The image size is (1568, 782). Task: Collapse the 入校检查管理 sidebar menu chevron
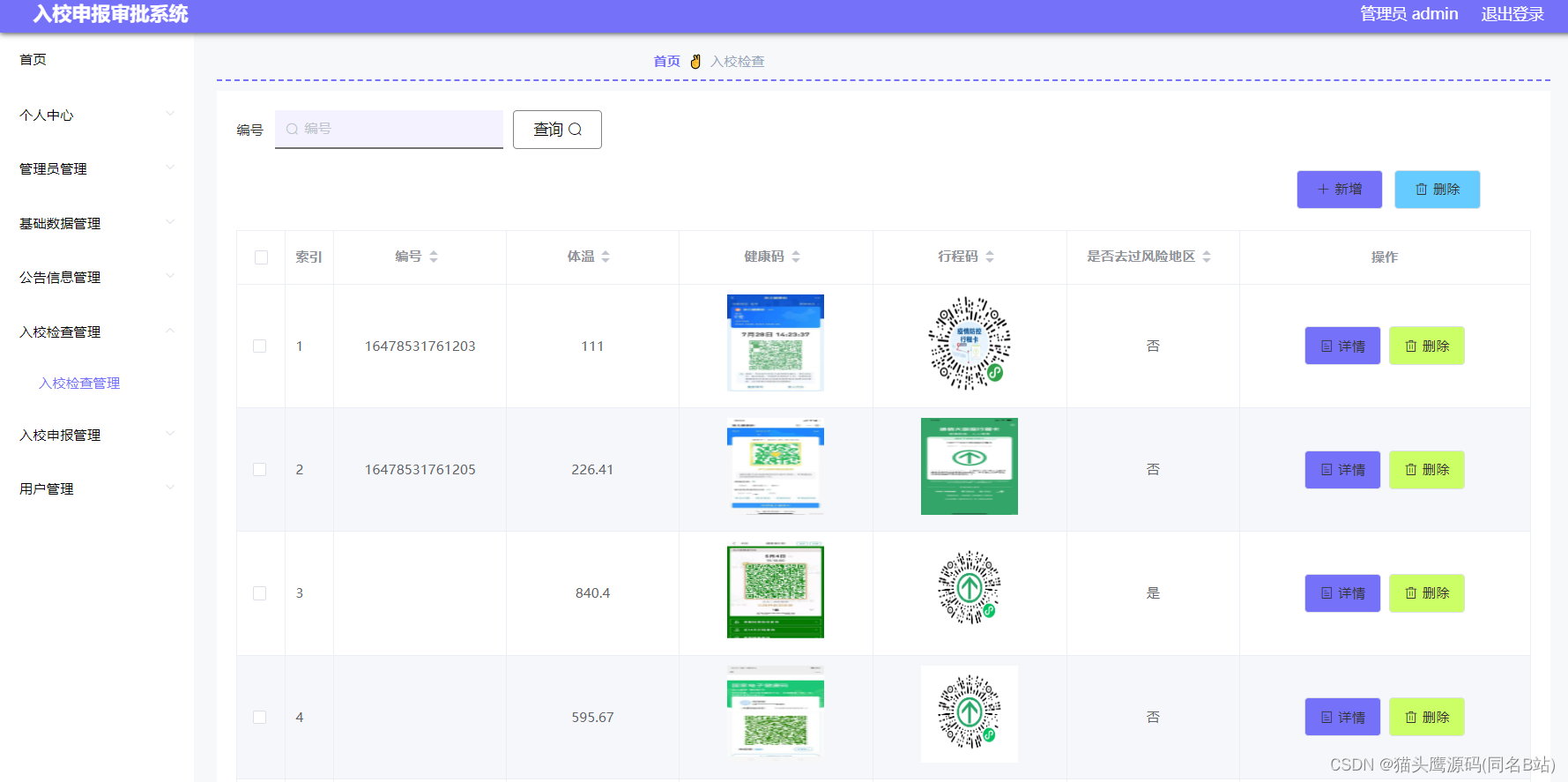170,330
